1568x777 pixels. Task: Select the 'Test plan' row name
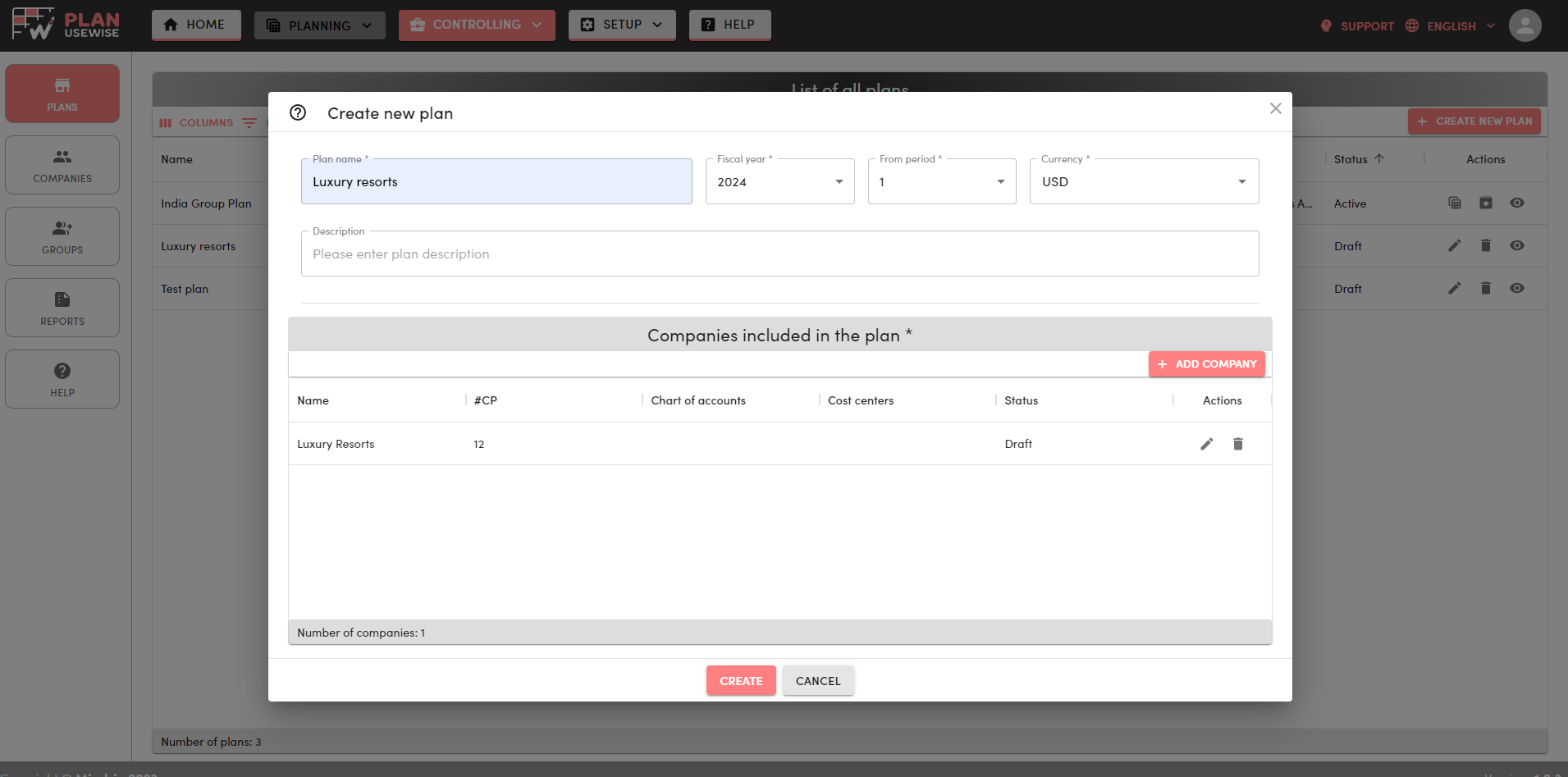coord(185,289)
